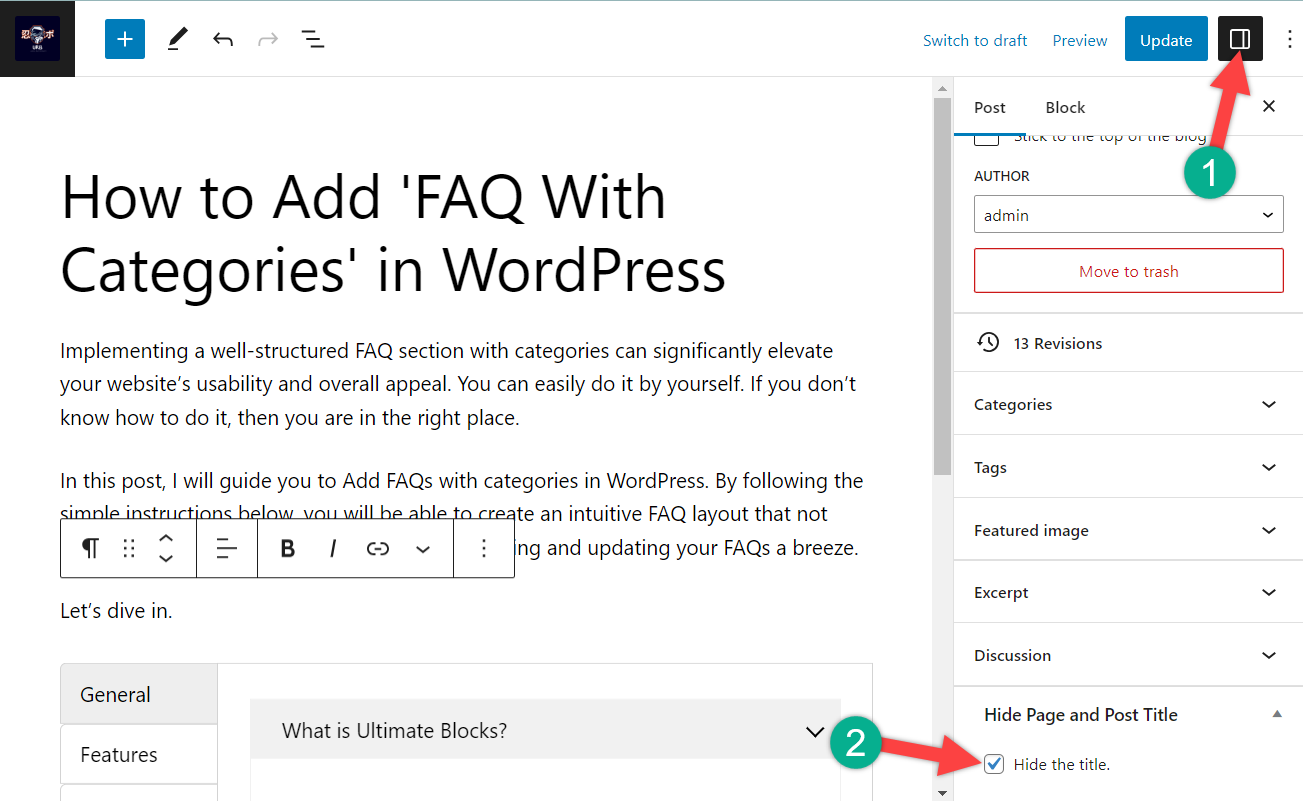Toggle the Settings sidebar icon
The width and height of the screenshot is (1303, 801).
click(1240, 39)
